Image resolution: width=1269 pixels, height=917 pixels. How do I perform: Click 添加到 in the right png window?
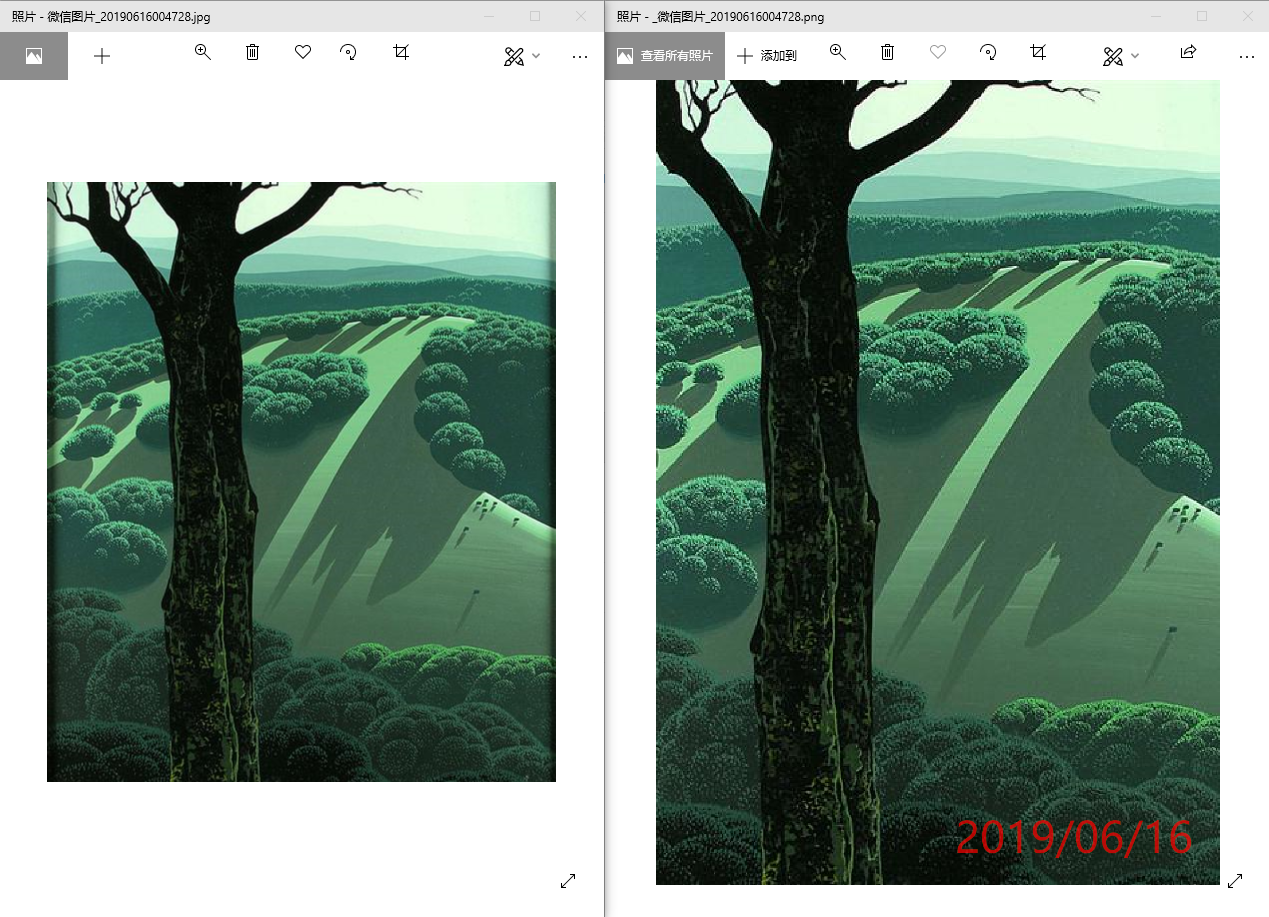click(767, 56)
